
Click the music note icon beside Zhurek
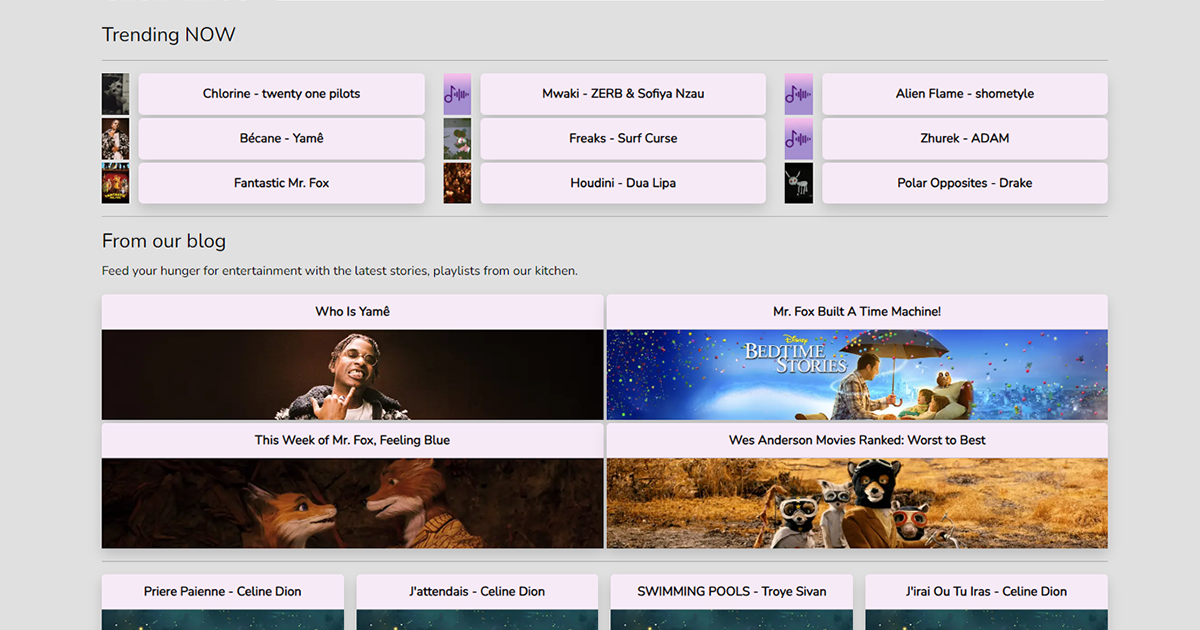[x=798, y=139]
